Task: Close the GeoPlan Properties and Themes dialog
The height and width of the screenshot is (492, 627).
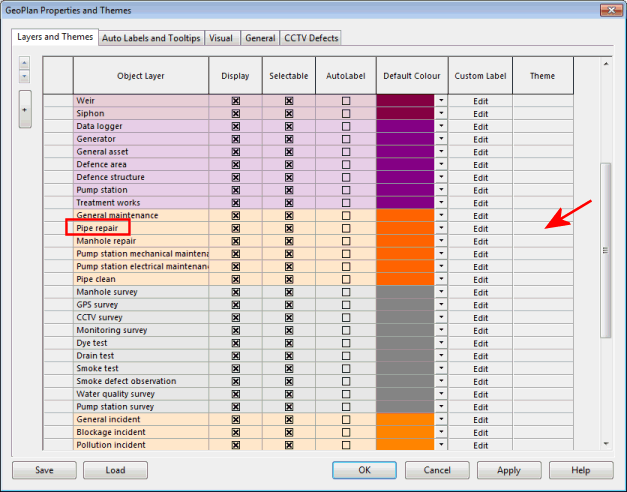Action: (611, 10)
